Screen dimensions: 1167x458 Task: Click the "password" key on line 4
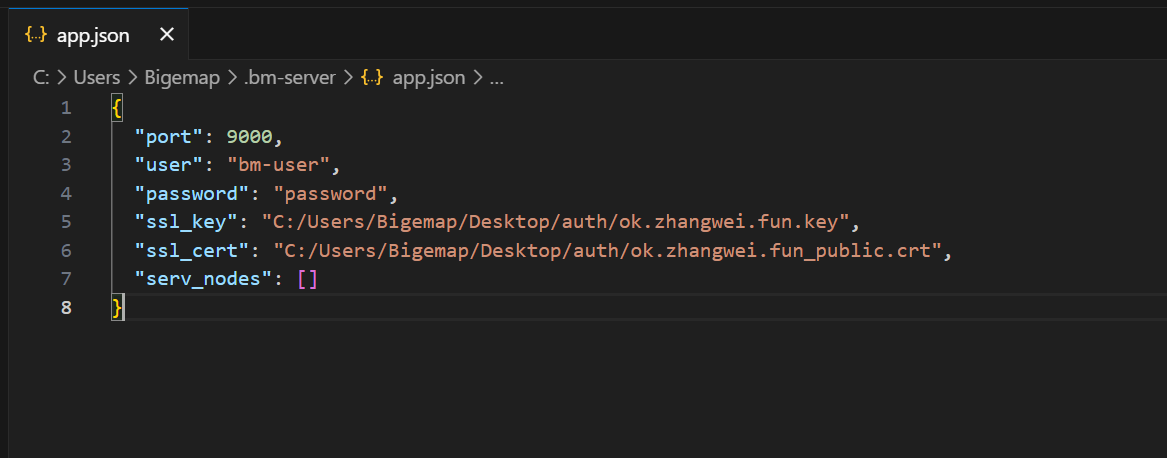click(x=191, y=194)
